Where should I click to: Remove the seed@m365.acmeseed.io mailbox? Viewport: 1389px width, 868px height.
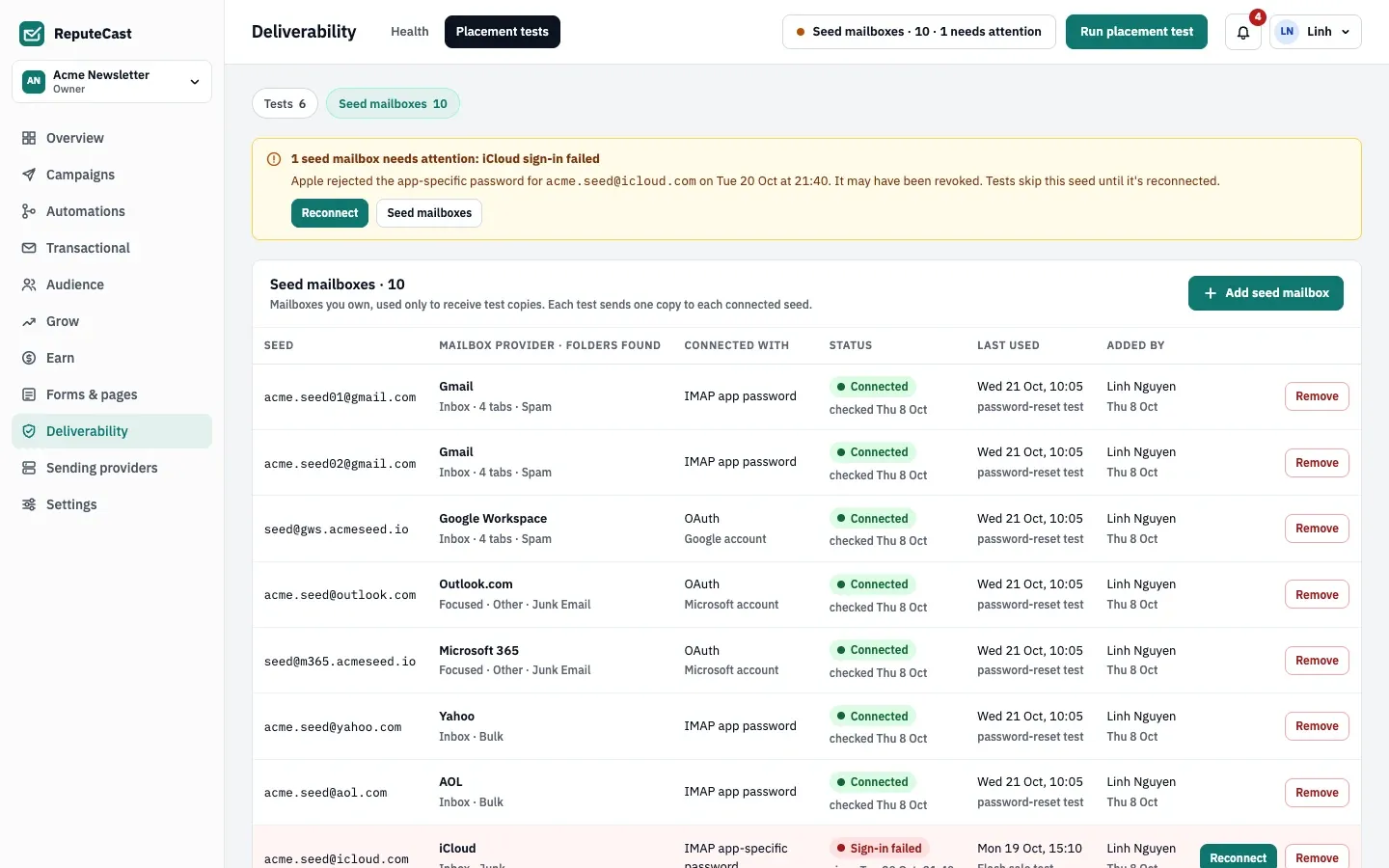pos(1317,661)
